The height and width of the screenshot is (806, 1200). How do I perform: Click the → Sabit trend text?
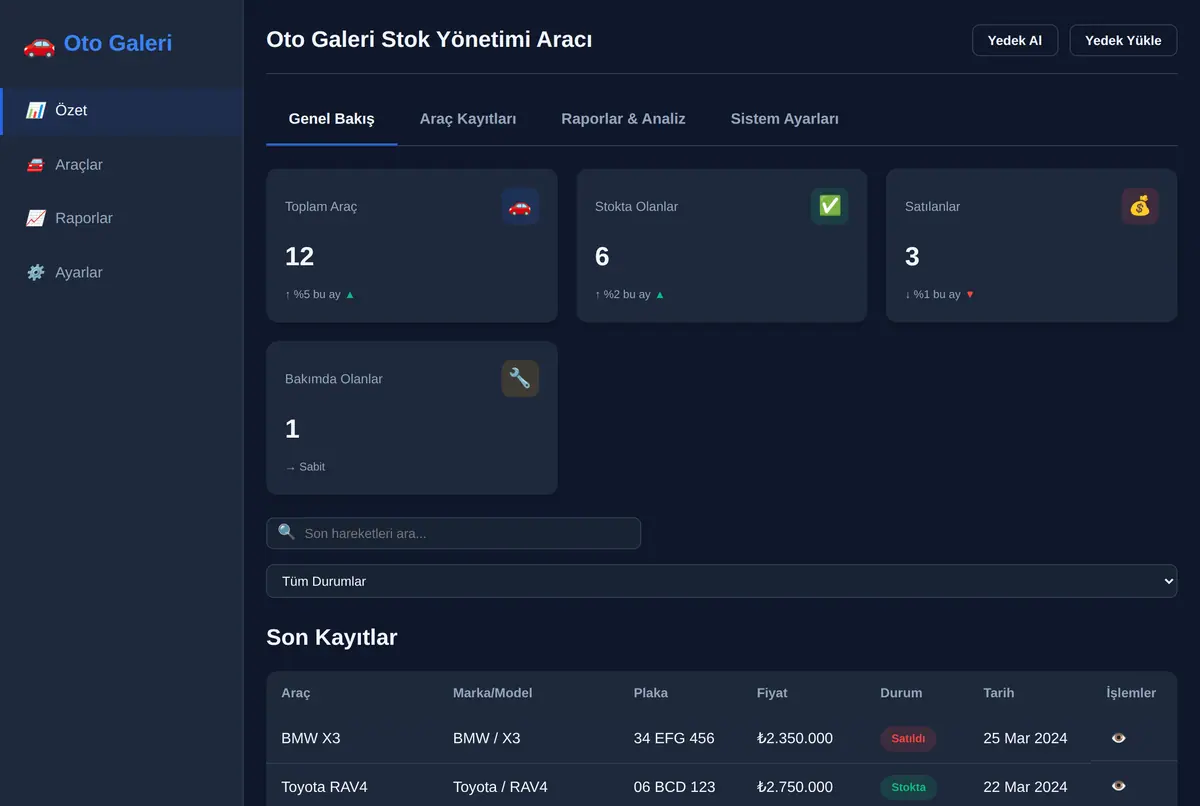305,467
